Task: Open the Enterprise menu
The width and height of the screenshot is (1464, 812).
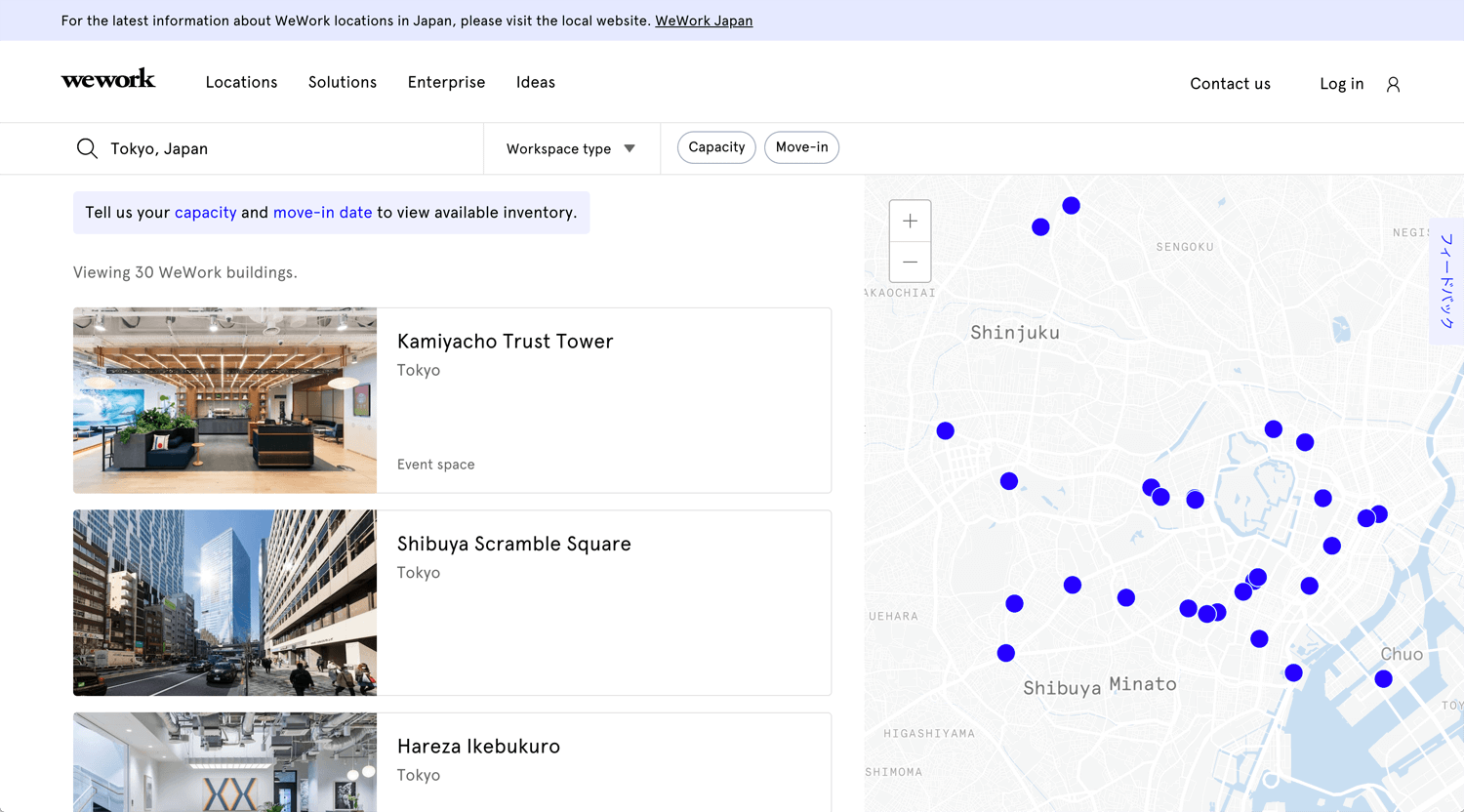Action: (x=446, y=82)
